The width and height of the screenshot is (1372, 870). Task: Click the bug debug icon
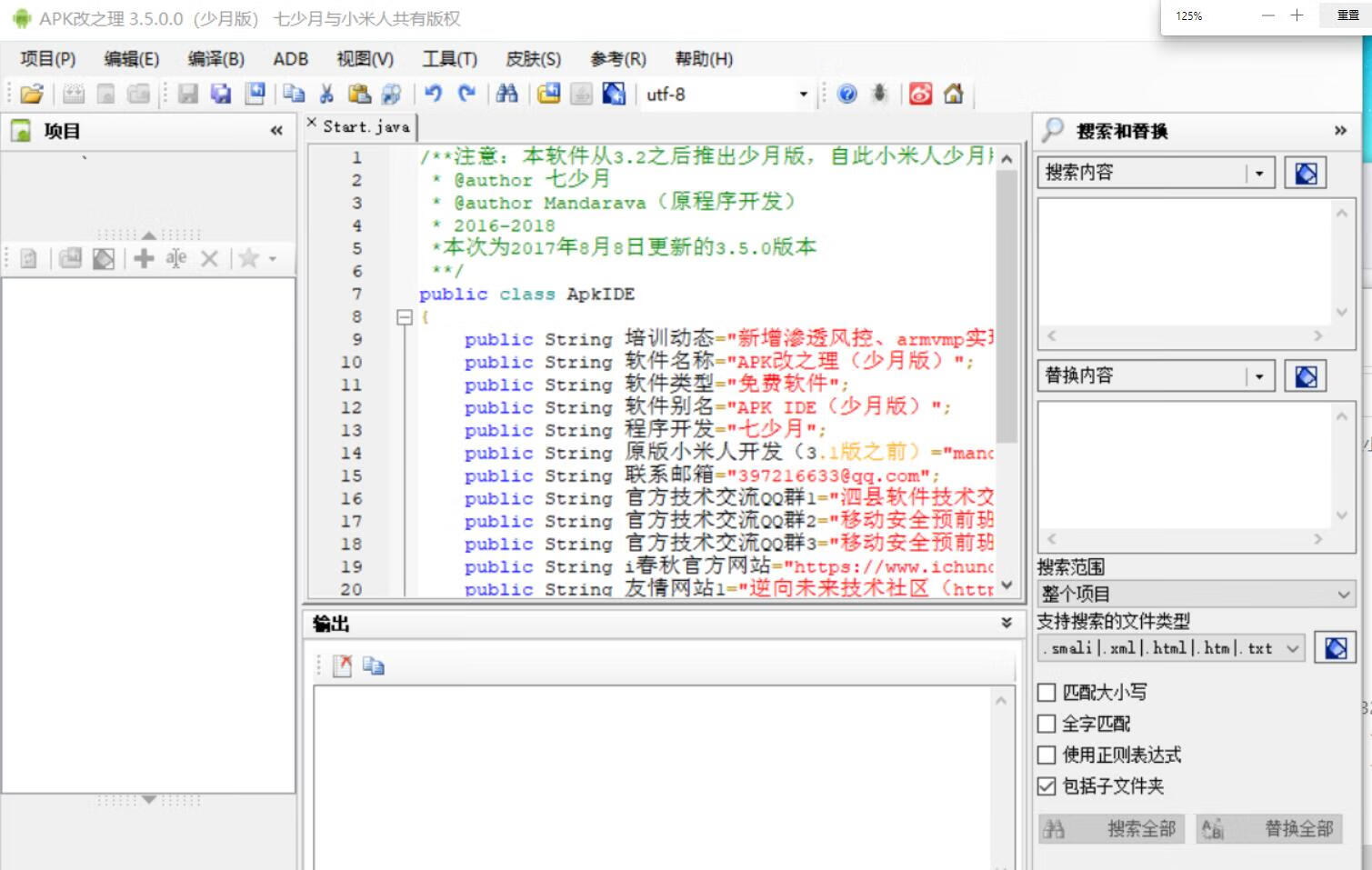click(x=879, y=94)
